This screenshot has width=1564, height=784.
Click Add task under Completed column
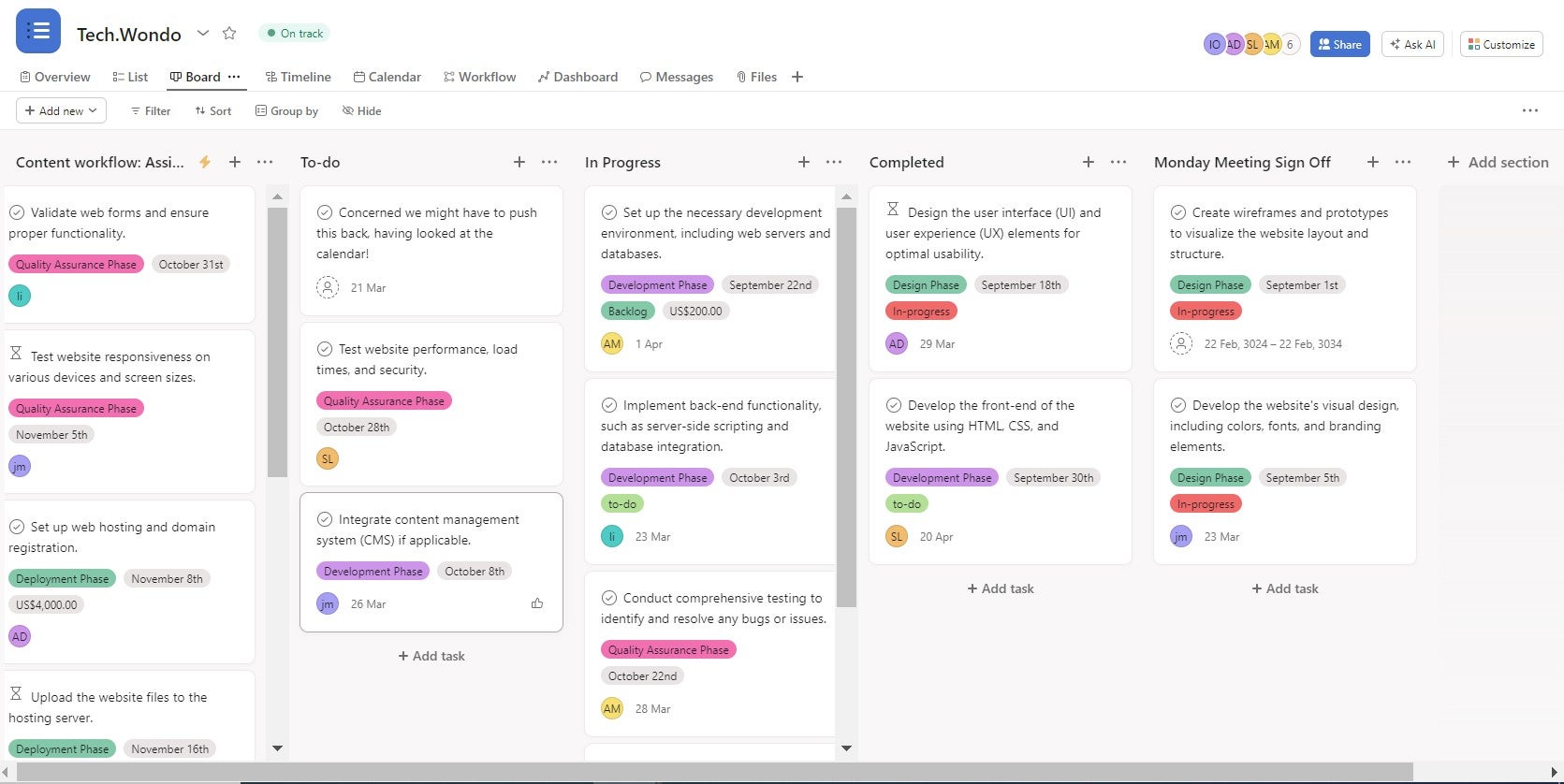1000,588
